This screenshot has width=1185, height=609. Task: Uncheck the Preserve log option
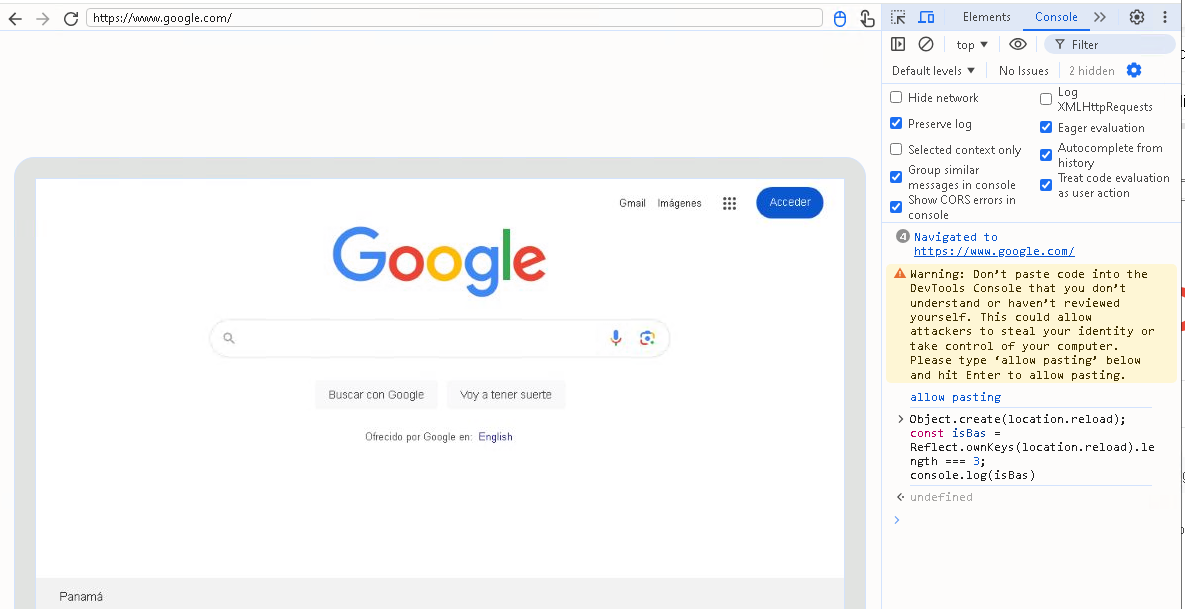(x=896, y=124)
